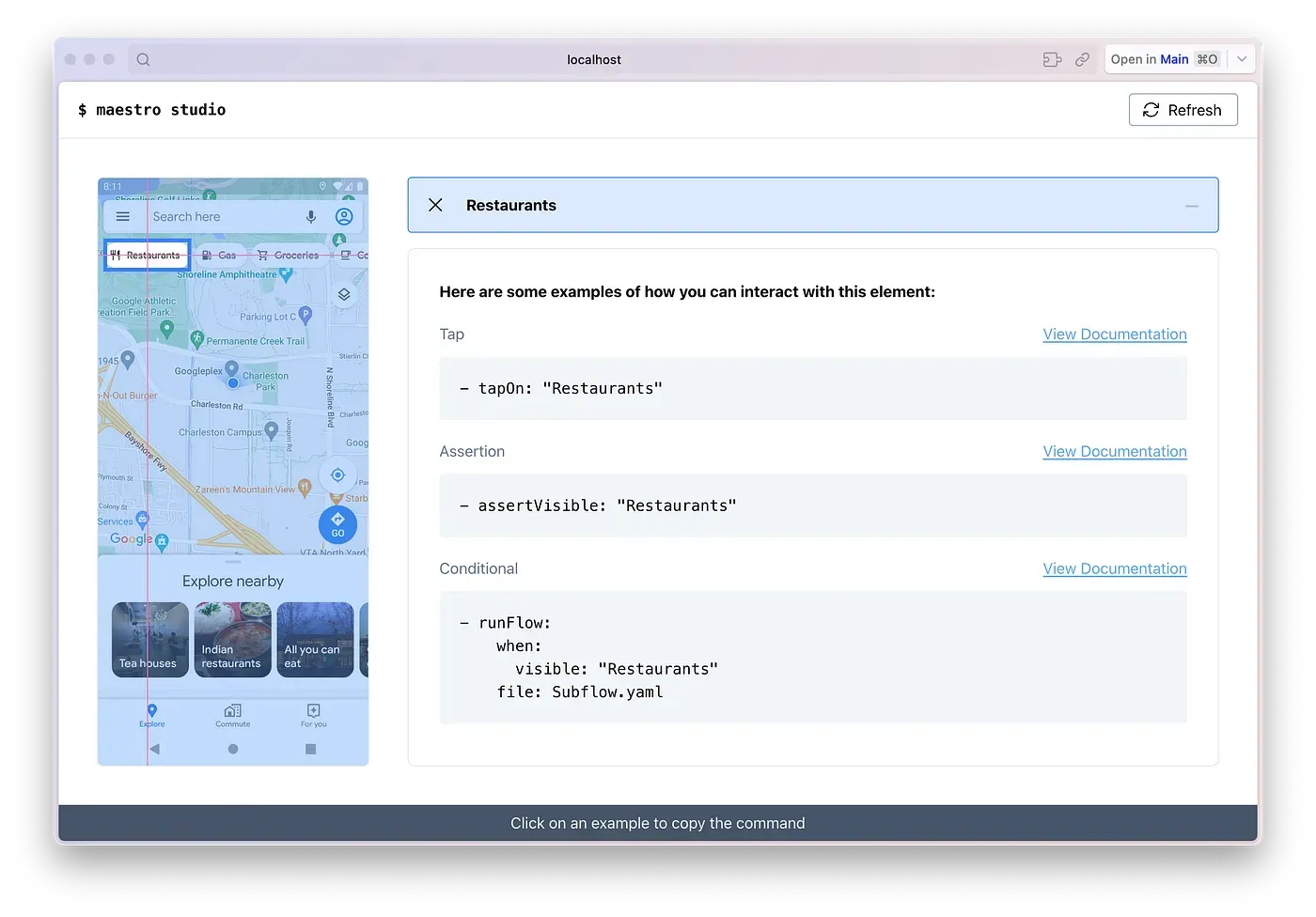Image resolution: width=1316 pixels, height=917 pixels.
Task: Select the Groceries category chip
Action: (x=289, y=255)
